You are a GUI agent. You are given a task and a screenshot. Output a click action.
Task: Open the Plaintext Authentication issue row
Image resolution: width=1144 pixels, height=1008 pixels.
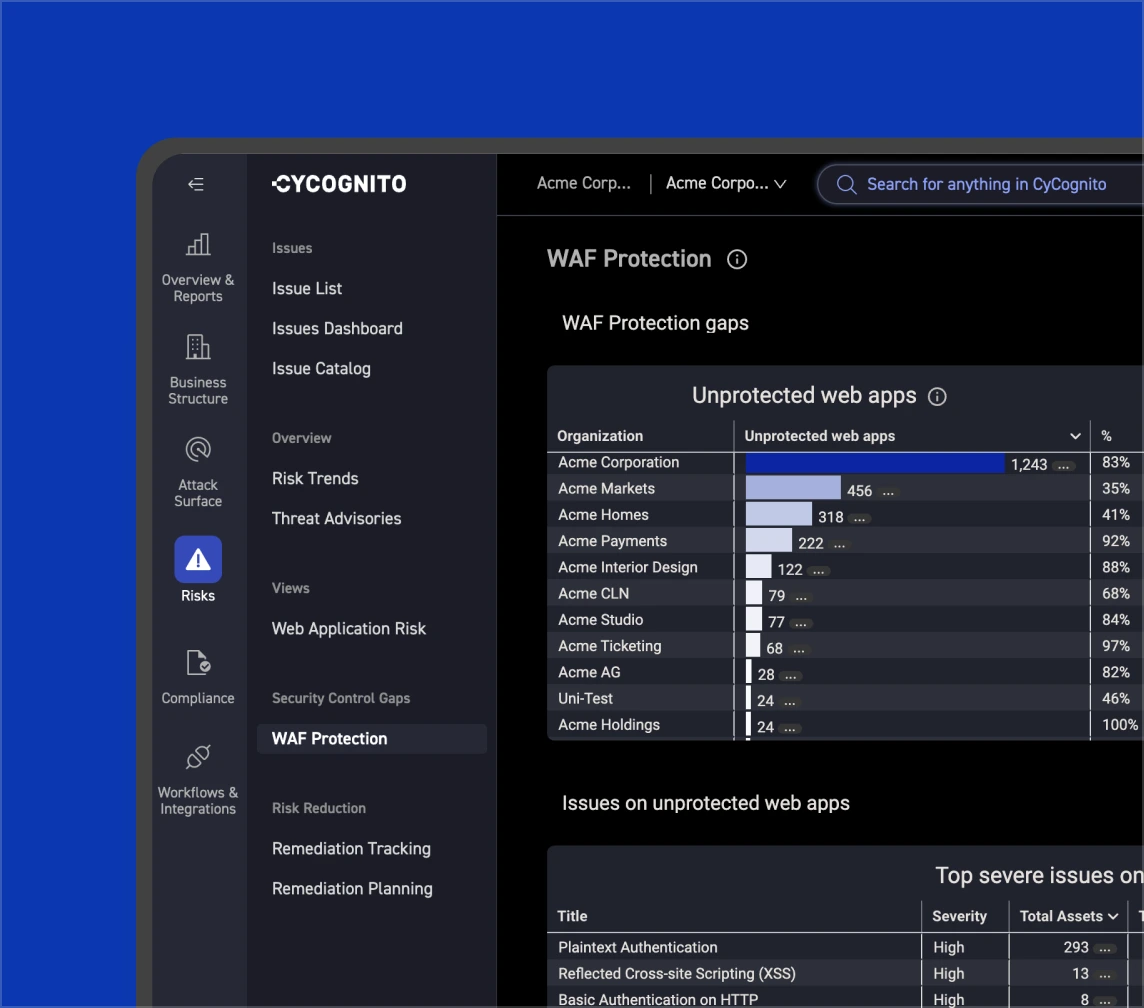(x=638, y=947)
